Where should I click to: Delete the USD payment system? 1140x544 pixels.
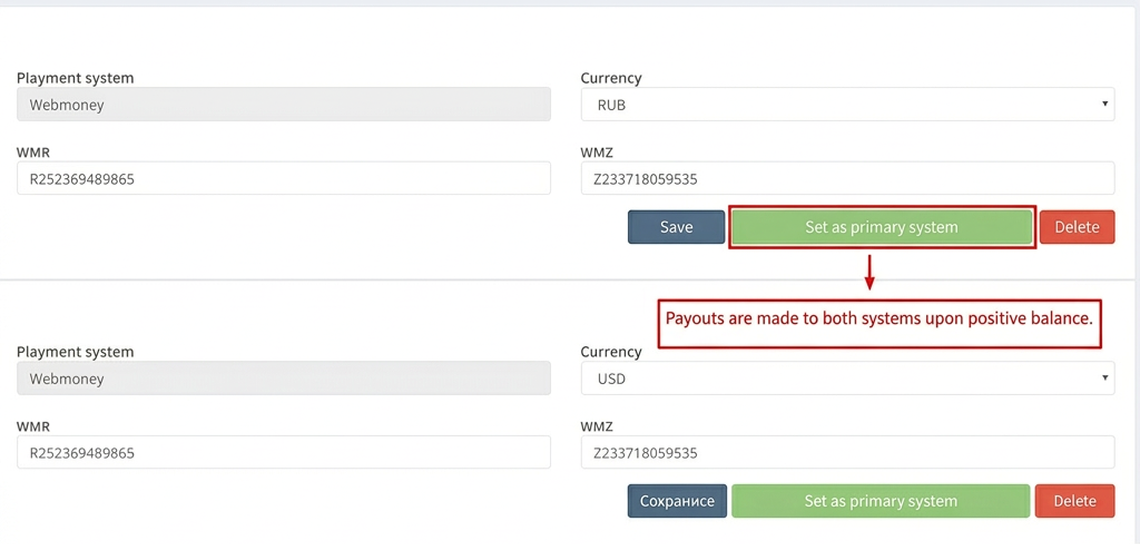click(x=1075, y=501)
